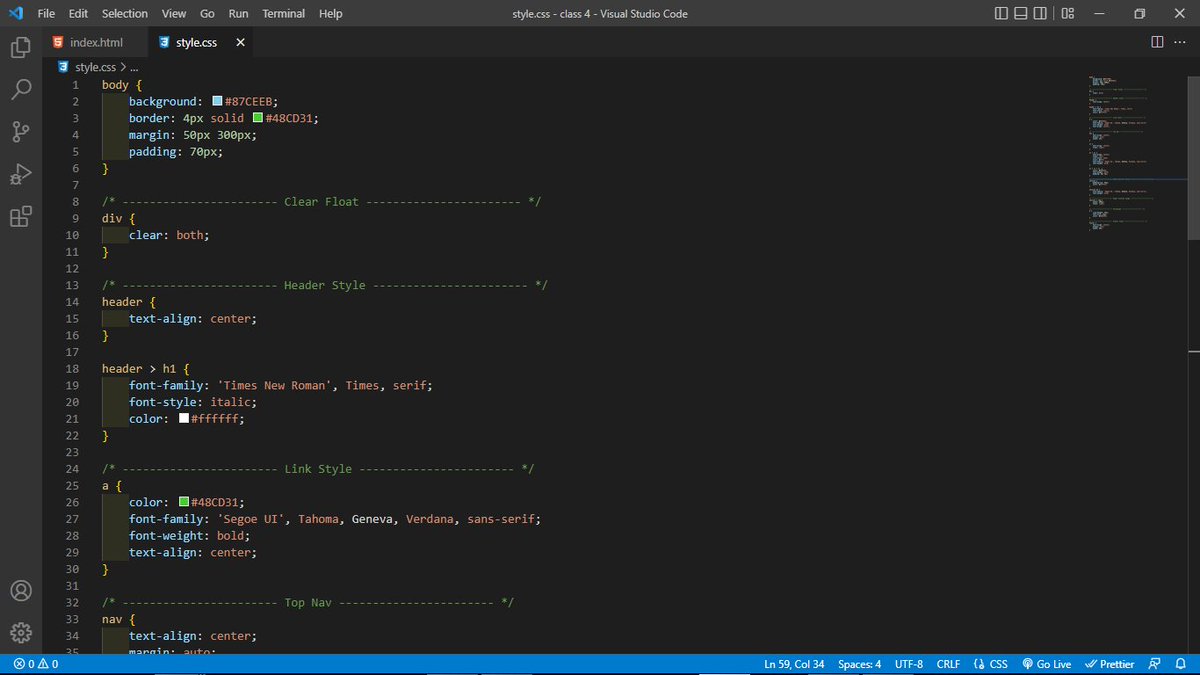Viewport: 1200px width, 675px height.
Task: Click the 'Segoe UI' font-family line
Action: click(x=335, y=519)
